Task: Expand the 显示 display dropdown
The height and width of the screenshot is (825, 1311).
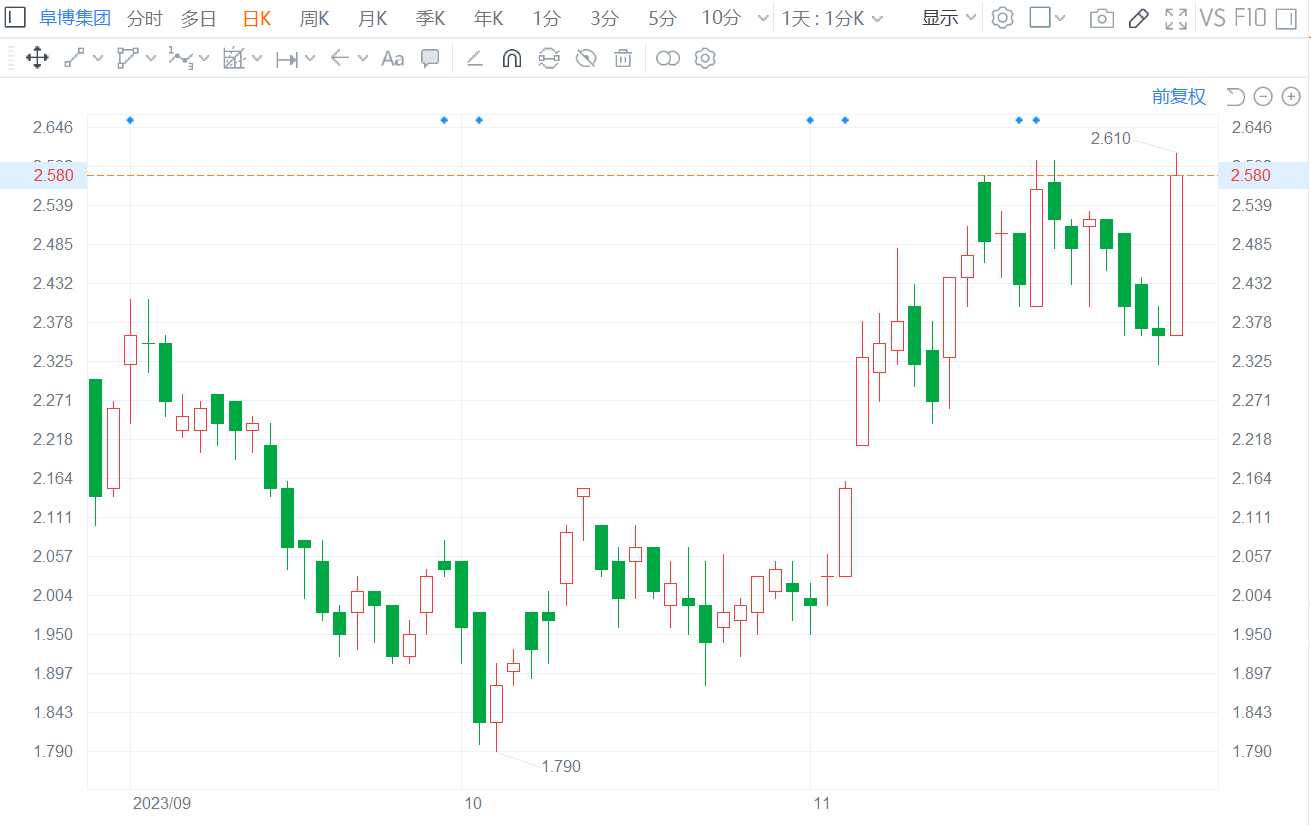Action: (948, 18)
